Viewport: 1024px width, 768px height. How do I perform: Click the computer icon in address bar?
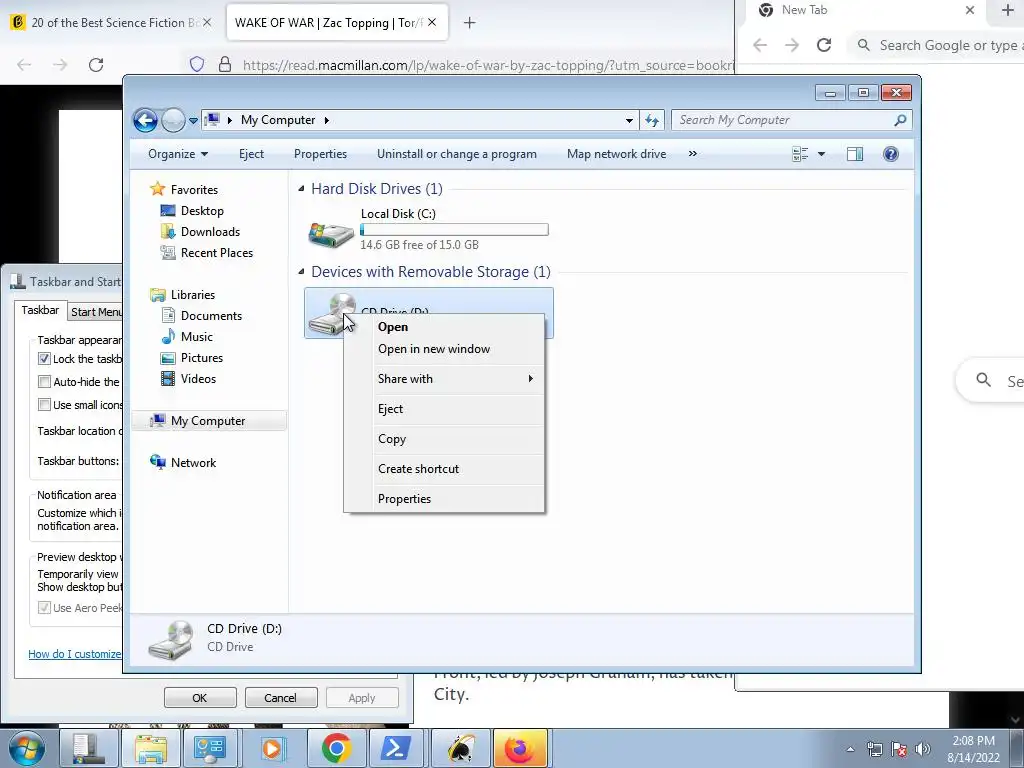pos(212,120)
